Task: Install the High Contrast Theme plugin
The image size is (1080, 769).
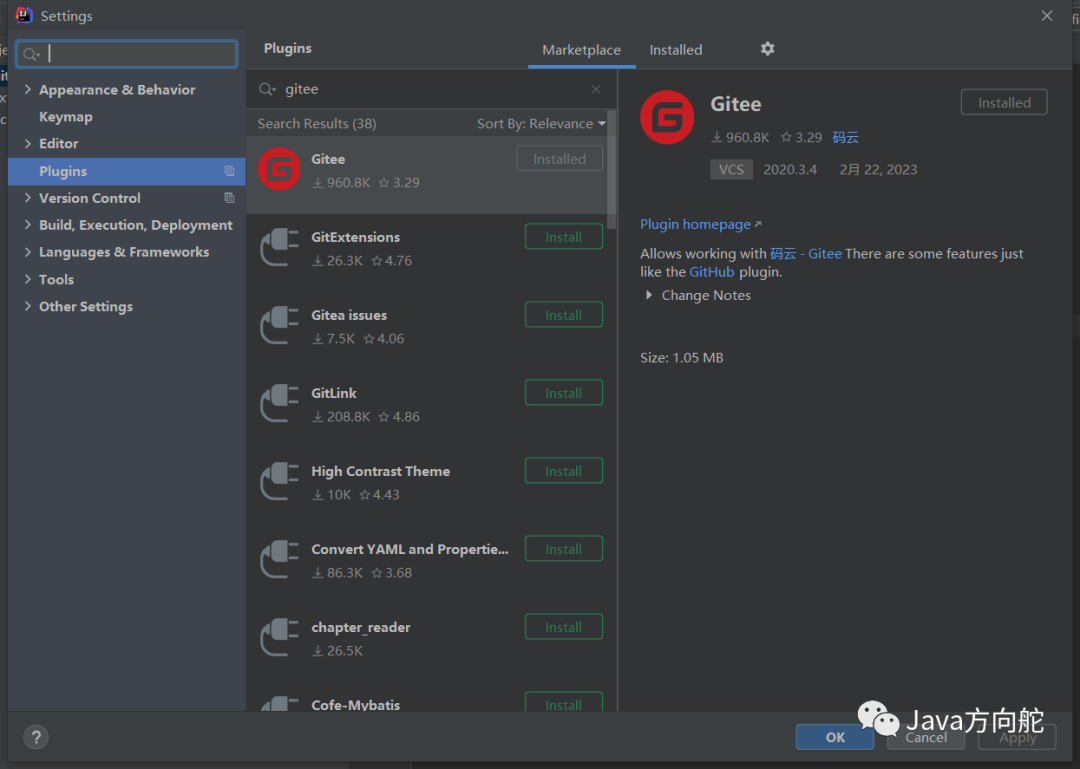Action: pos(563,471)
